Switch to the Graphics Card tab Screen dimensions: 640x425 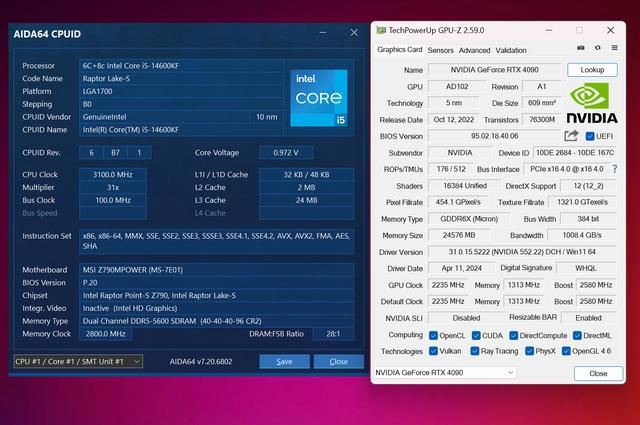(400, 49)
